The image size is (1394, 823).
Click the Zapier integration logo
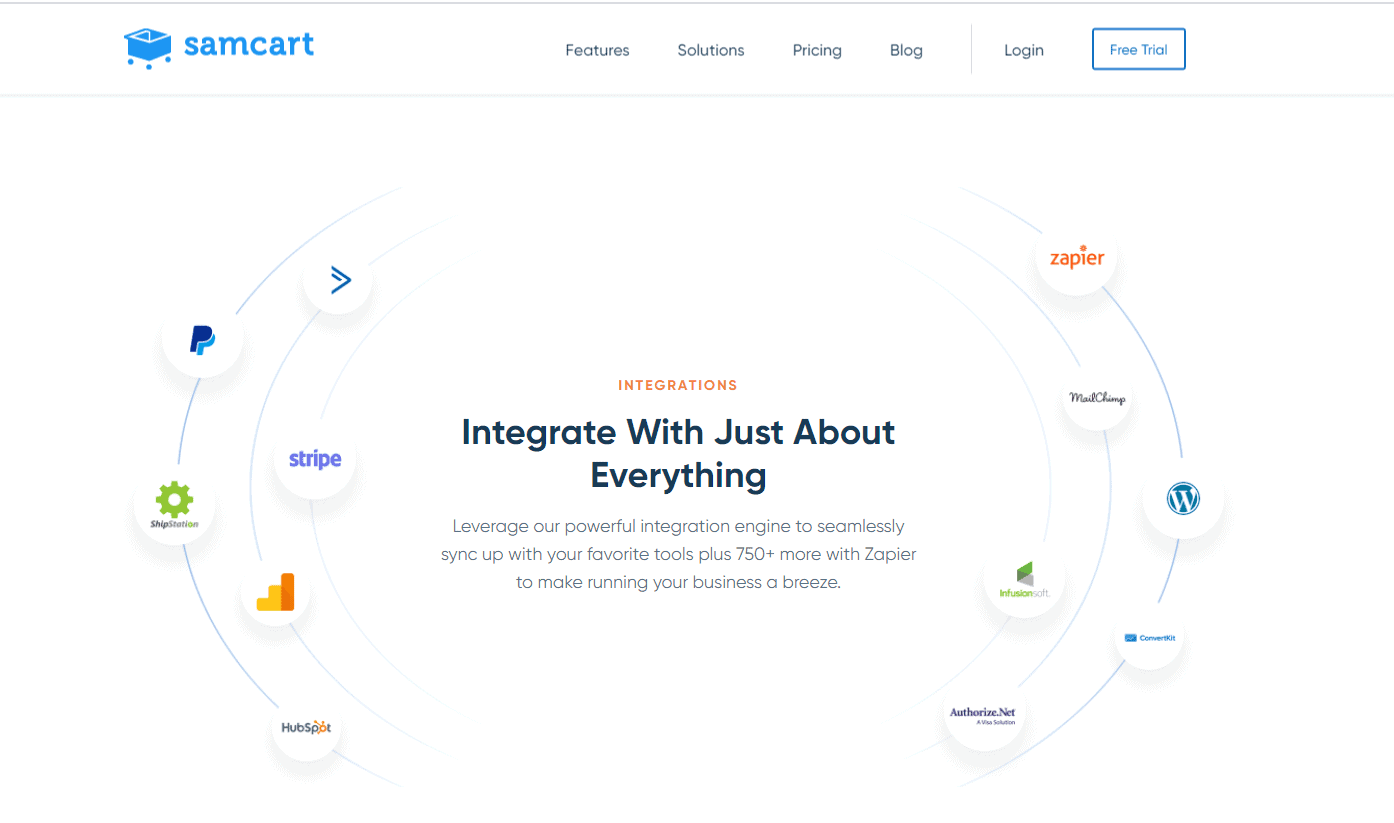(x=1077, y=257)
